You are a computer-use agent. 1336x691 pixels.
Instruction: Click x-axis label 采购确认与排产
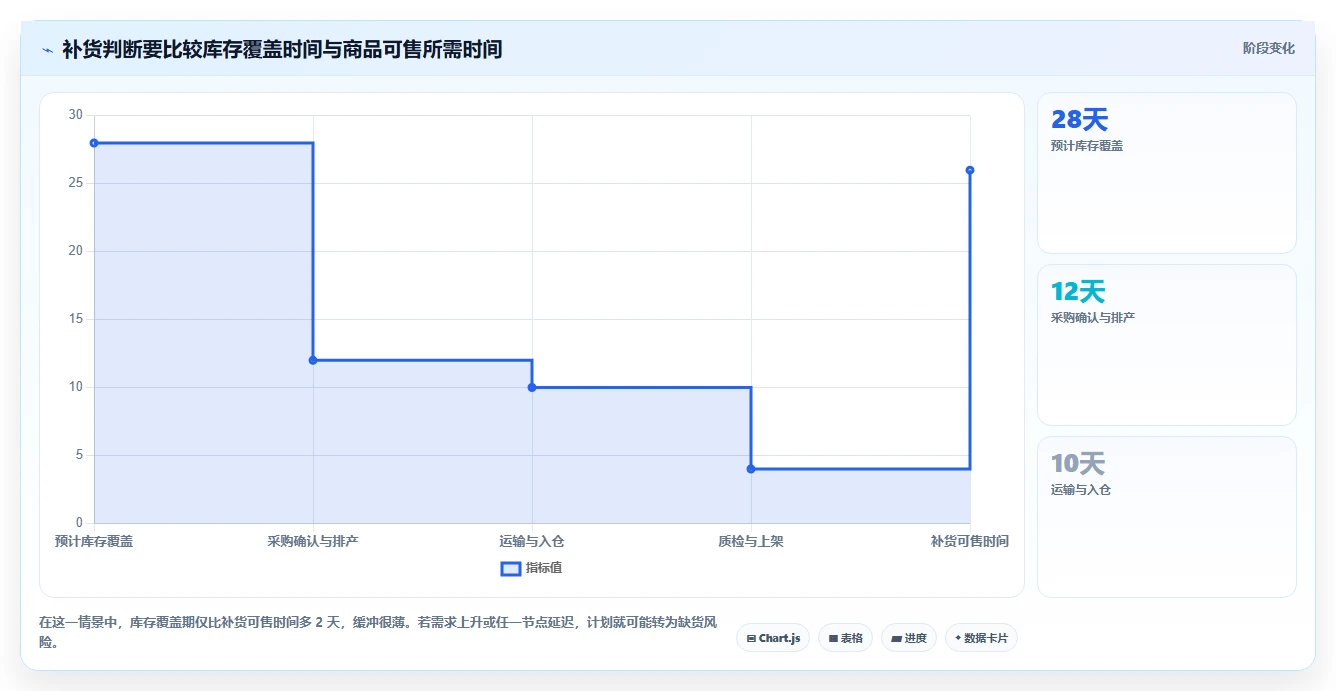point(313,541)
